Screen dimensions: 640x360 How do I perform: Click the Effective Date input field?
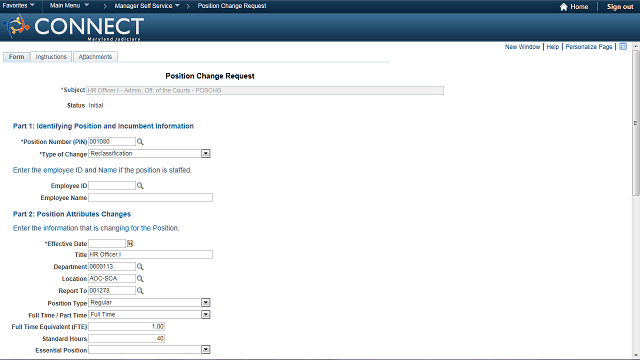(107, 244)
